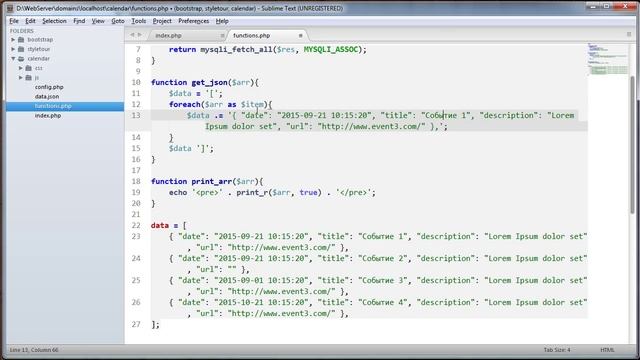
Task: Open the File menu
Action: click(14, 21)
